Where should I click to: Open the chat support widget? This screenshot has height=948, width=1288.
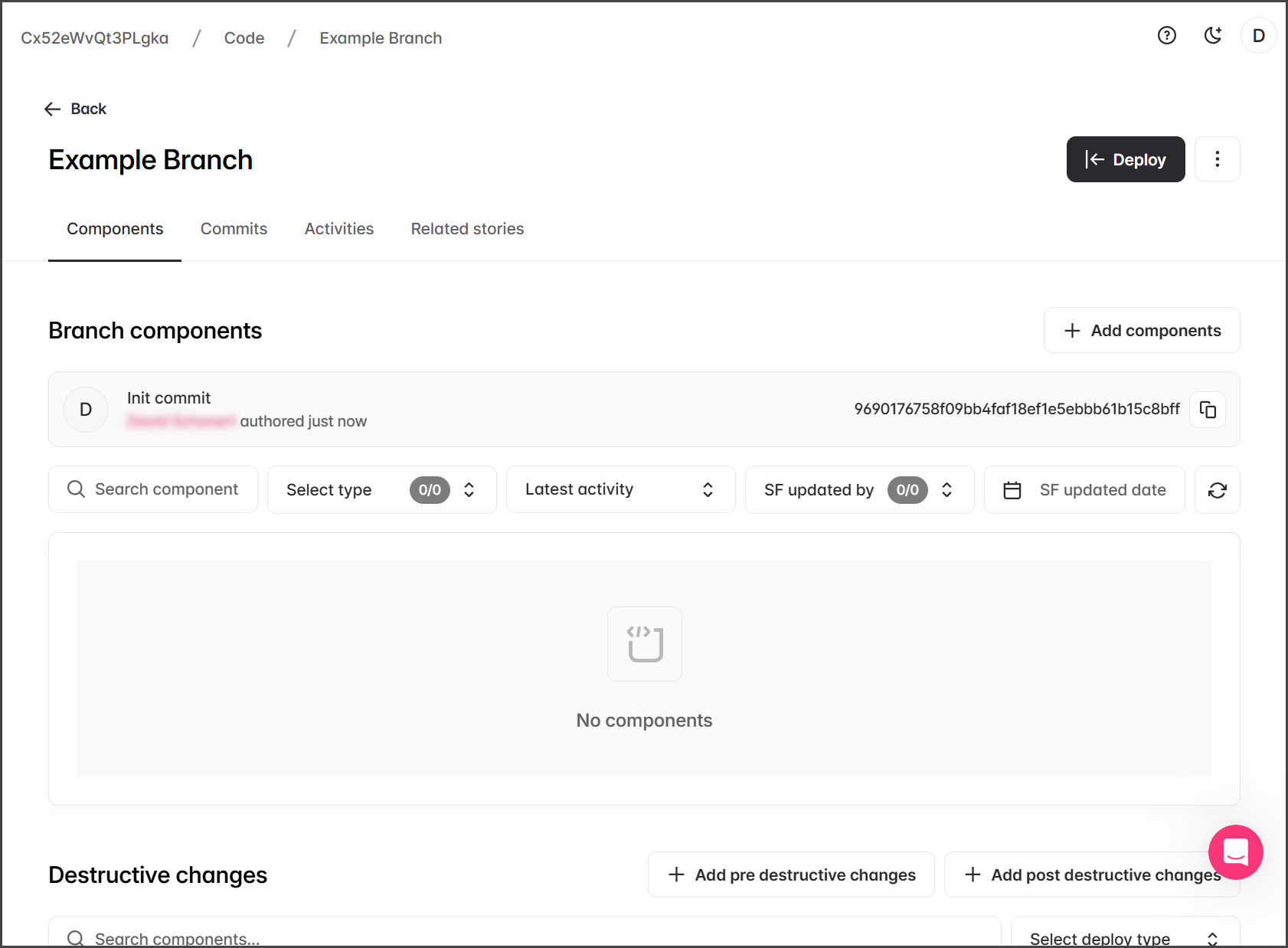1235,852
